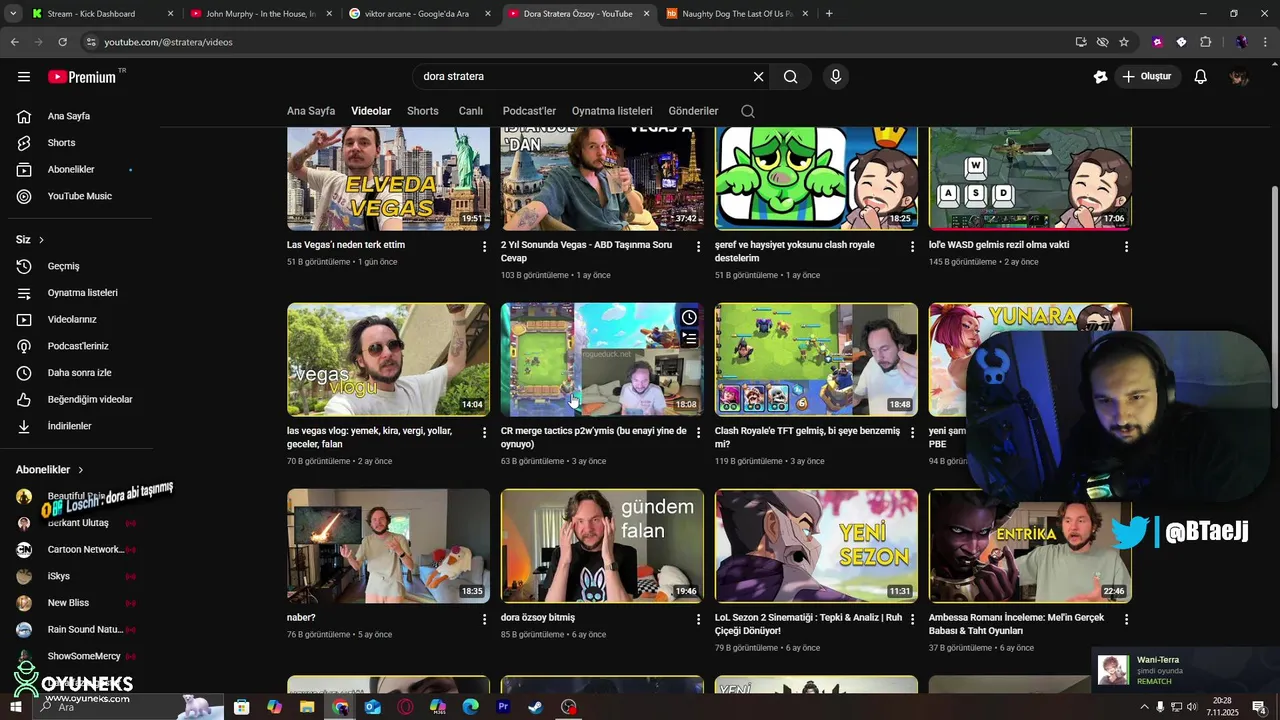
Task: Click the search magnifier button
Action: tap(790, 76)
